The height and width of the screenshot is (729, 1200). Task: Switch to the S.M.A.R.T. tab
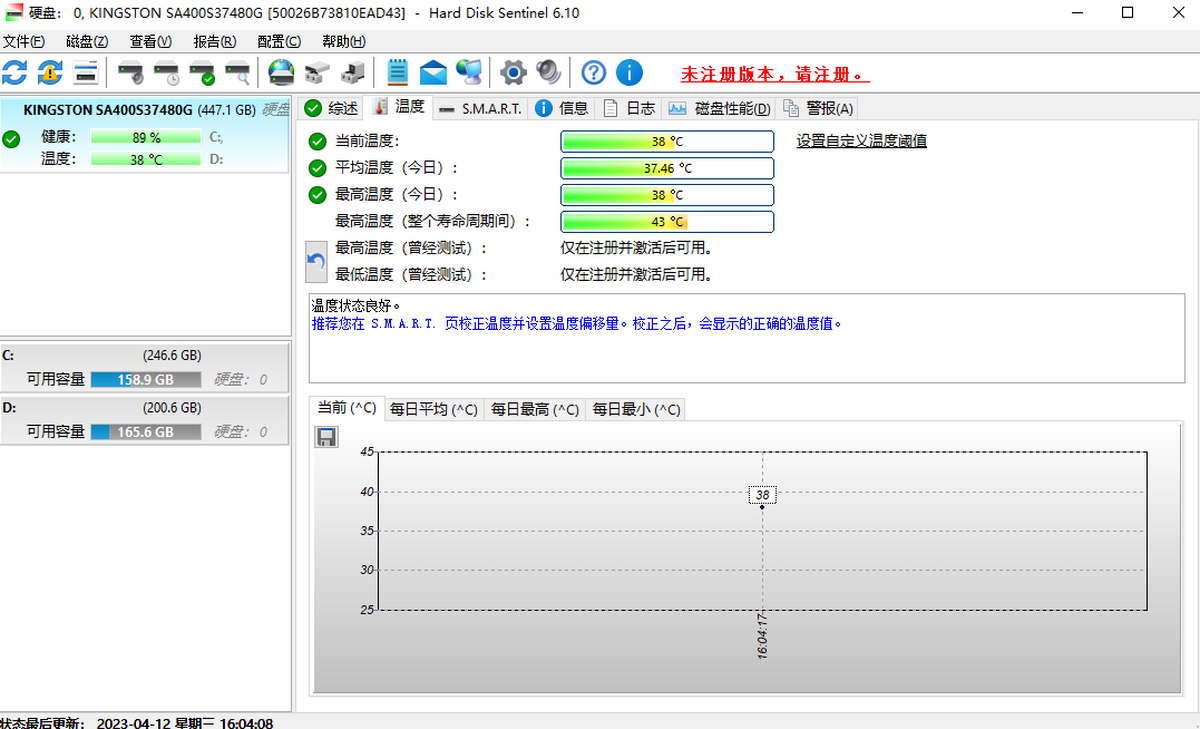coord(480,108)
